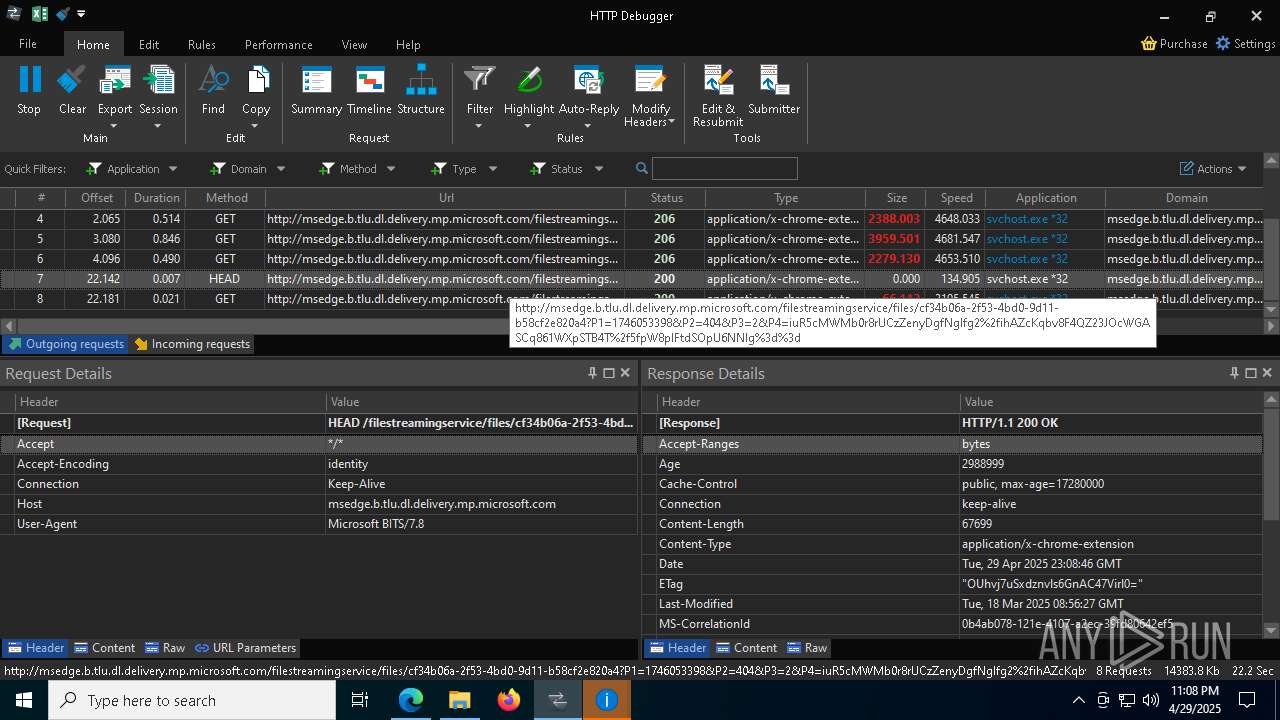Open Microsoft Edge from the taskbar
Viewport: 1280px width, 720px height.
(411, 700)
